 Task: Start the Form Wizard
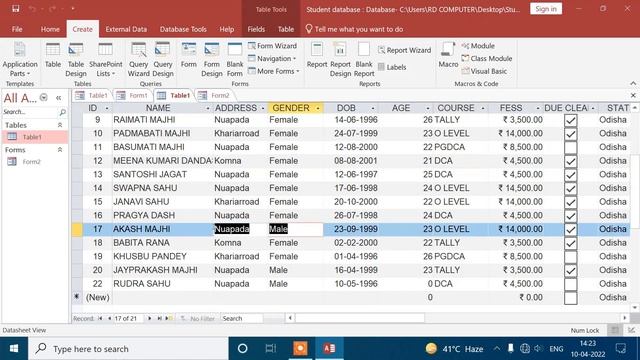272,46
